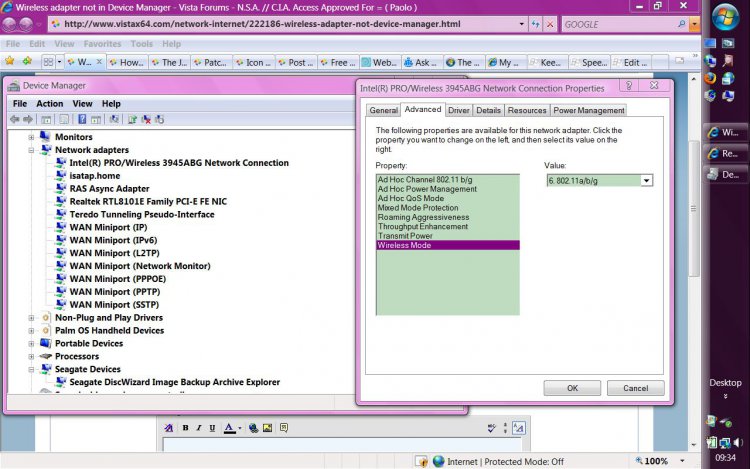This screenshot has width=750, height=469.
Task: Click the IE refresh button beside address bar
Action: (536, 24)
